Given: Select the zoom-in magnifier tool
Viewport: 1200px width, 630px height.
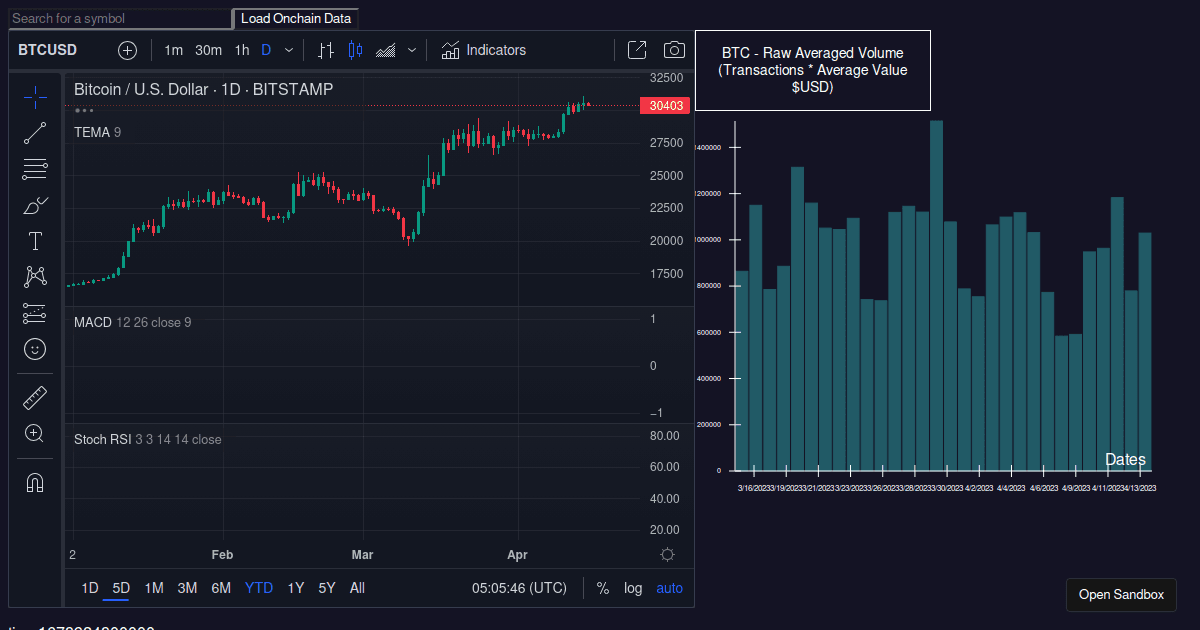Looking at the screenshot, I should [x=35, y=433].
